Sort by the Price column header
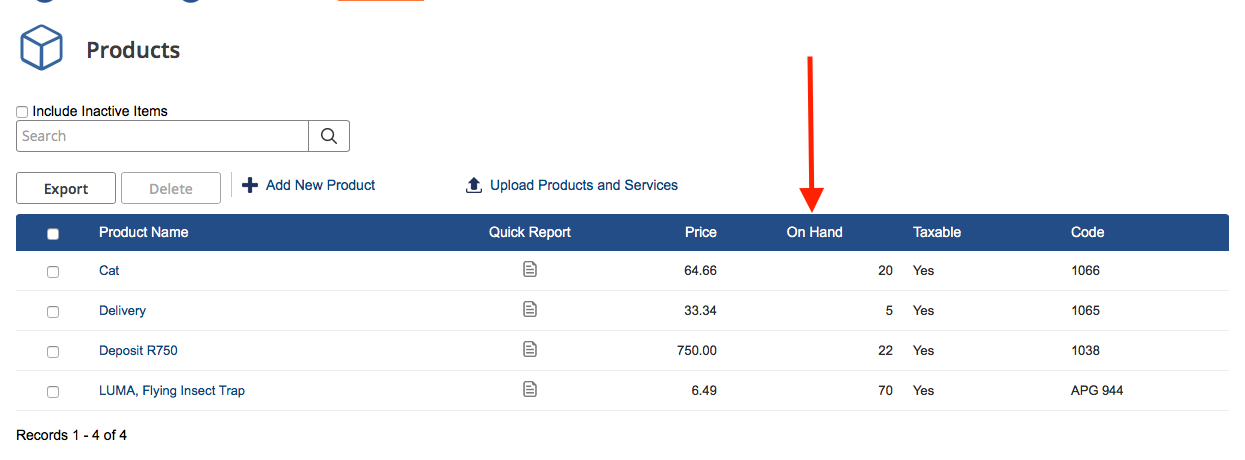The height and width of the screenshot is (460, 1245). (700, 232)
